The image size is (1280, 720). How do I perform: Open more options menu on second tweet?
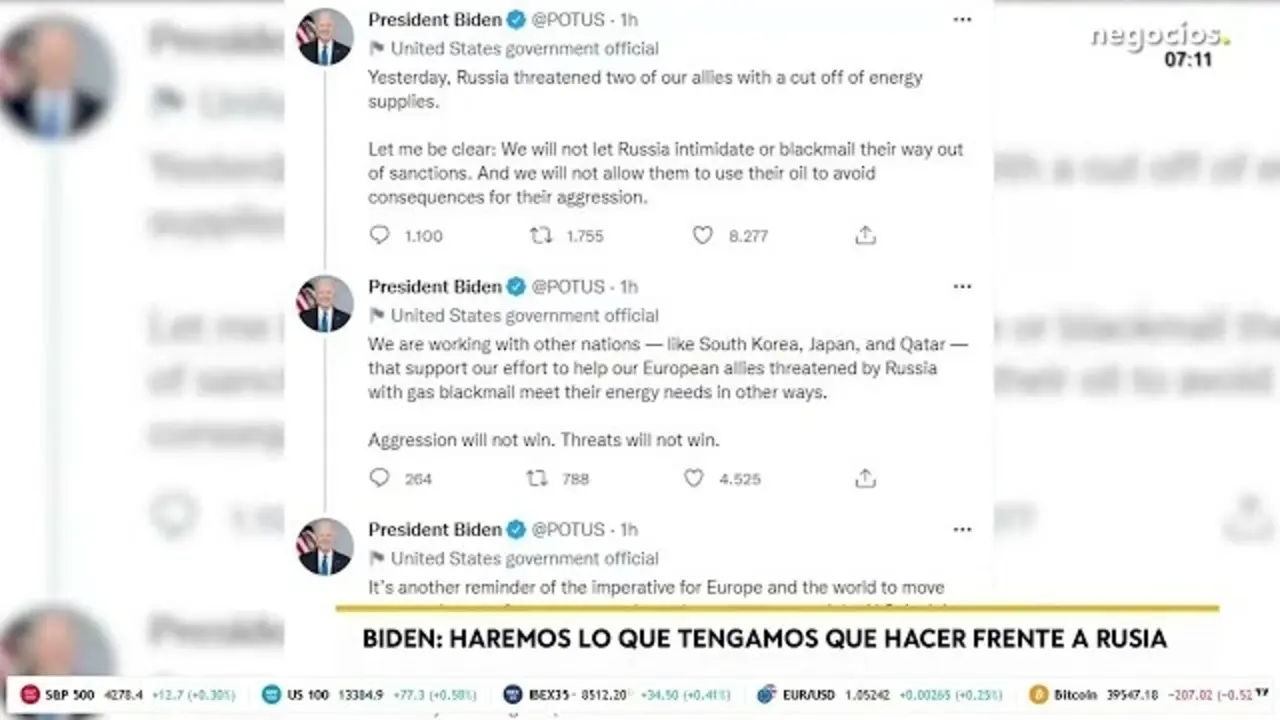pos(962,287)
